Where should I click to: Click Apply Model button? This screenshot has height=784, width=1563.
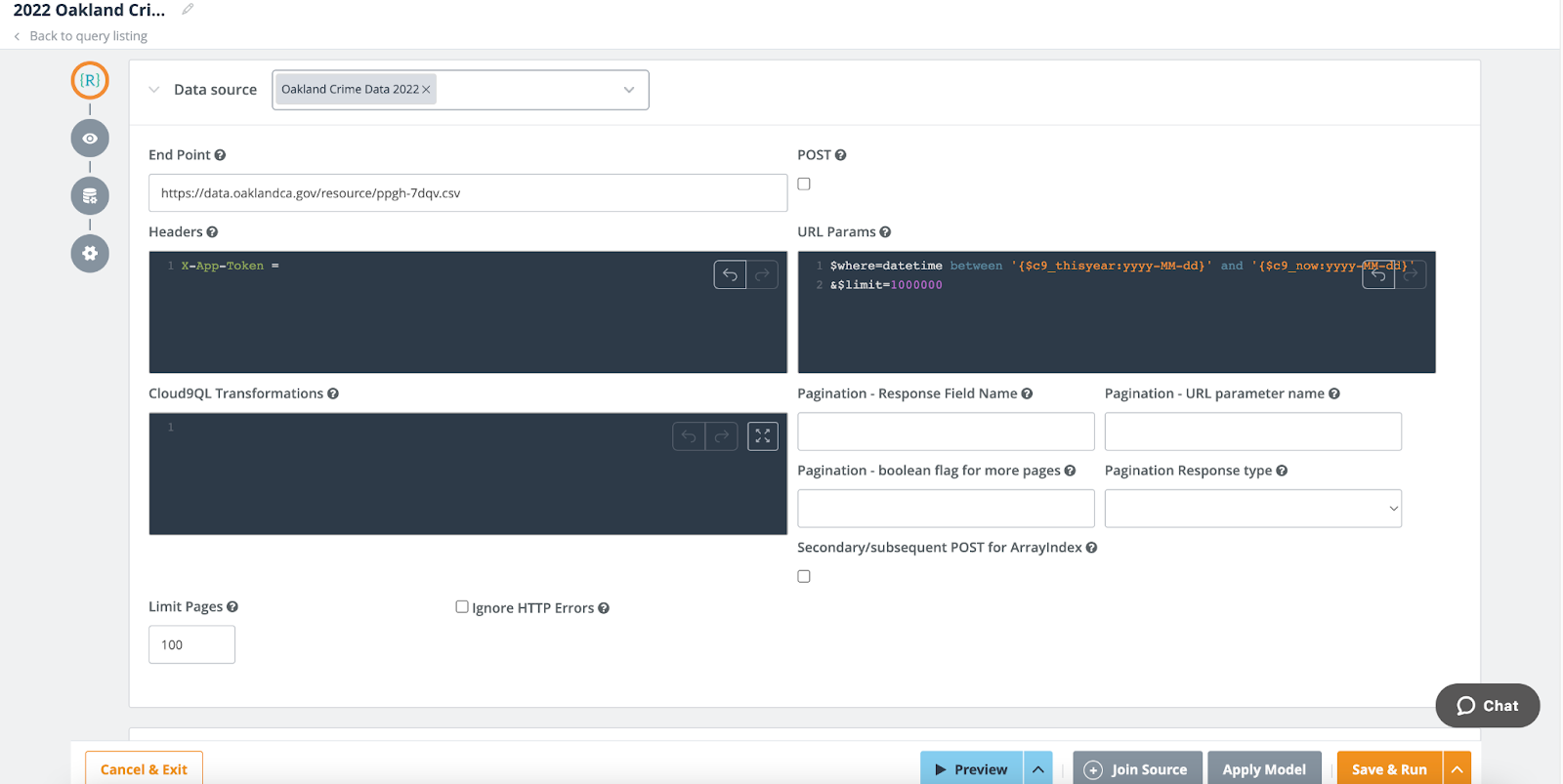pos(1264,769)
